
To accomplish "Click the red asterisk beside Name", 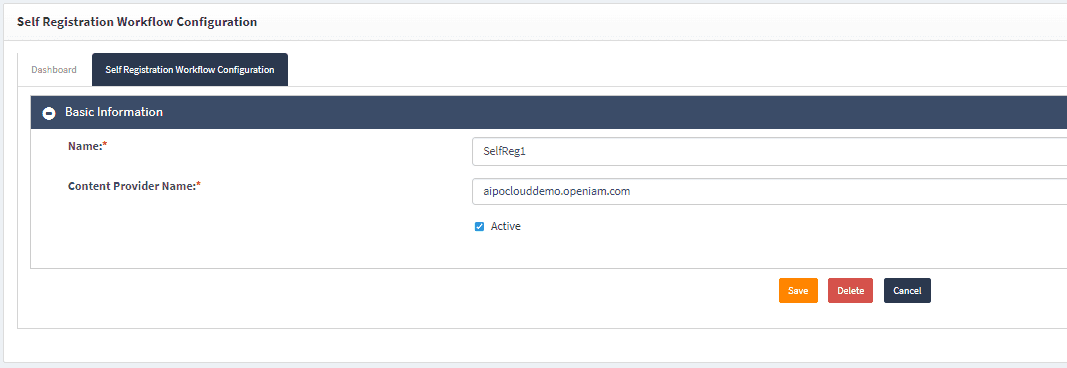I will point(105,145).
